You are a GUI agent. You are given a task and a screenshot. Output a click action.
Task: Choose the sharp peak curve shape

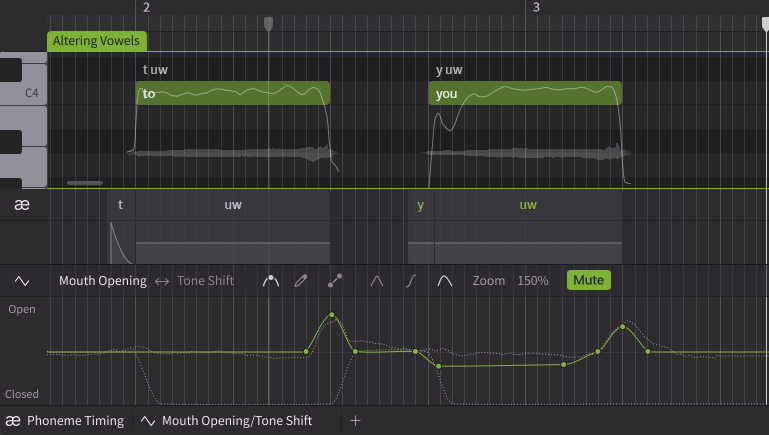pos(377,281)
